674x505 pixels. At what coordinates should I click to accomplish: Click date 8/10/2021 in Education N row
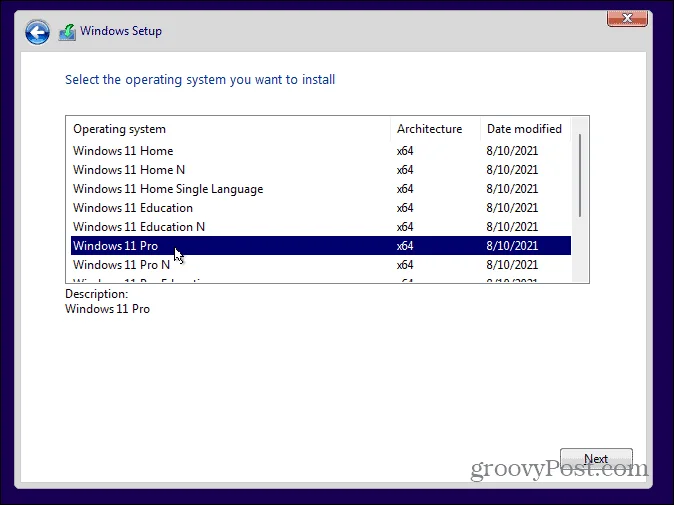click(512, 226)
